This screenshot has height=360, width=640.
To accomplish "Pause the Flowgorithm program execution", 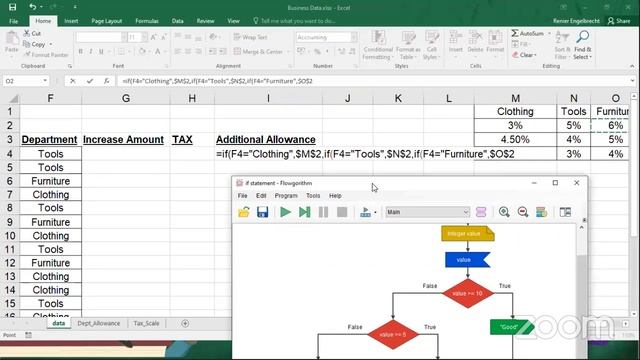I will (x=323, y=212).
